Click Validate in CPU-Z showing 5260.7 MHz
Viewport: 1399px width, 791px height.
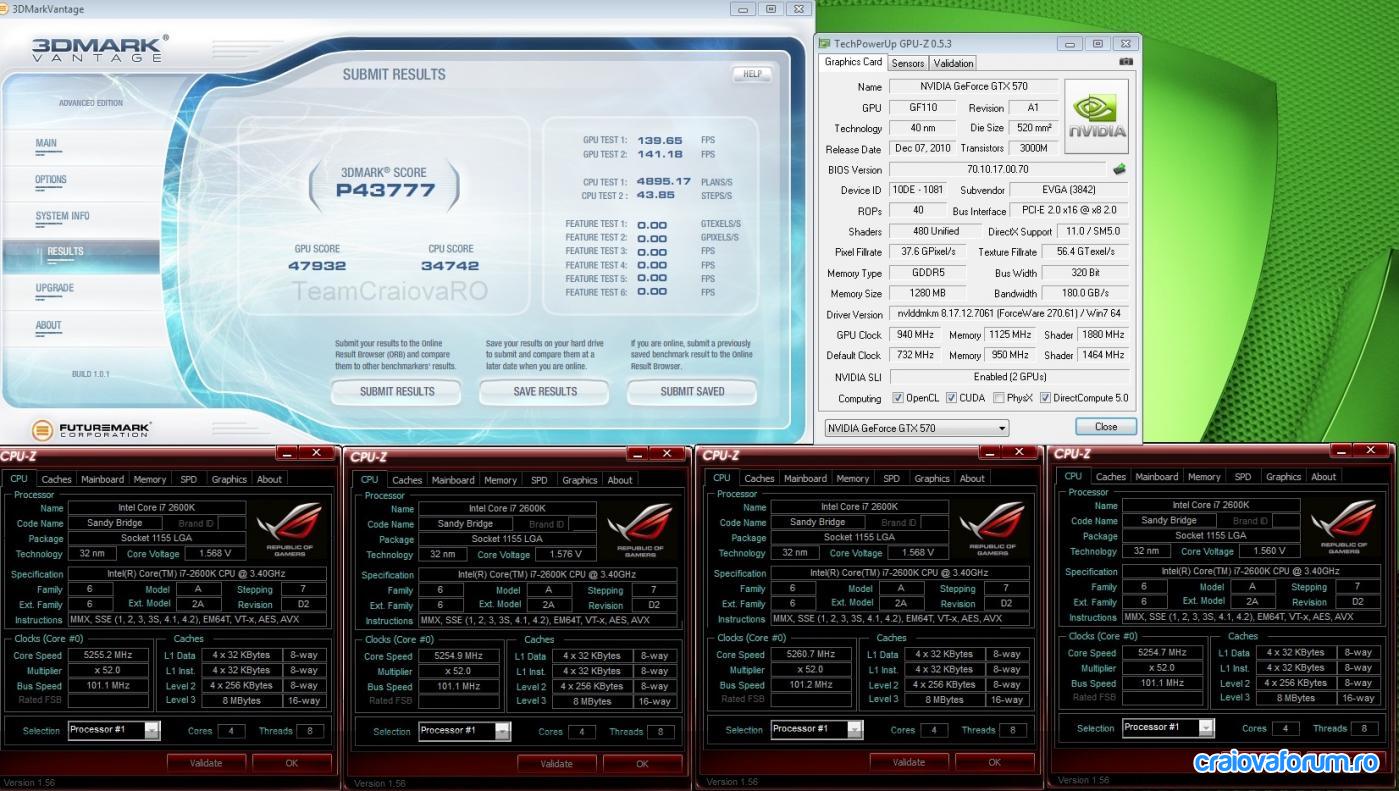[x=909, y=762]
